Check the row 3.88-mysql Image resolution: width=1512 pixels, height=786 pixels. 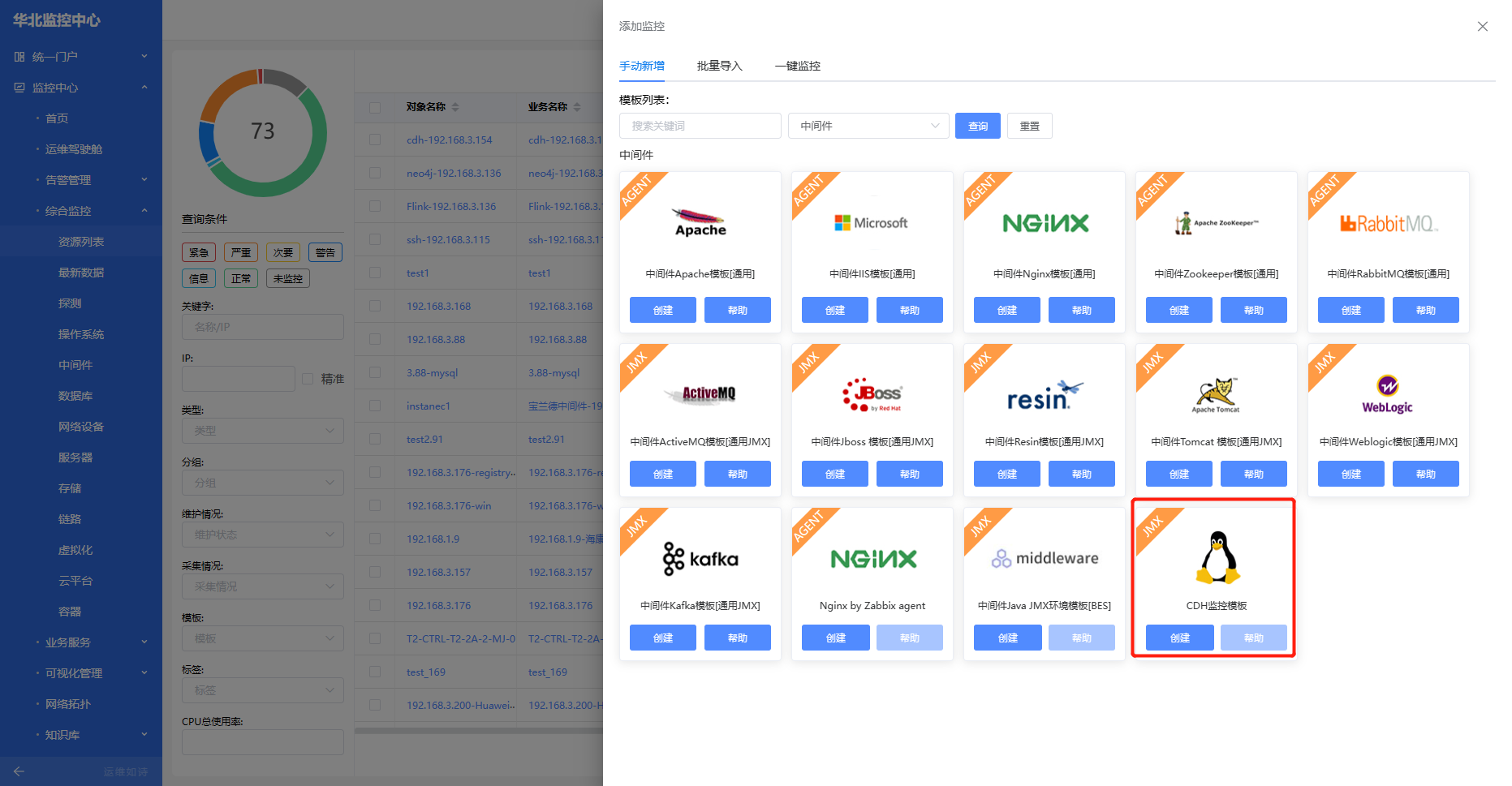tap(375, 373)
